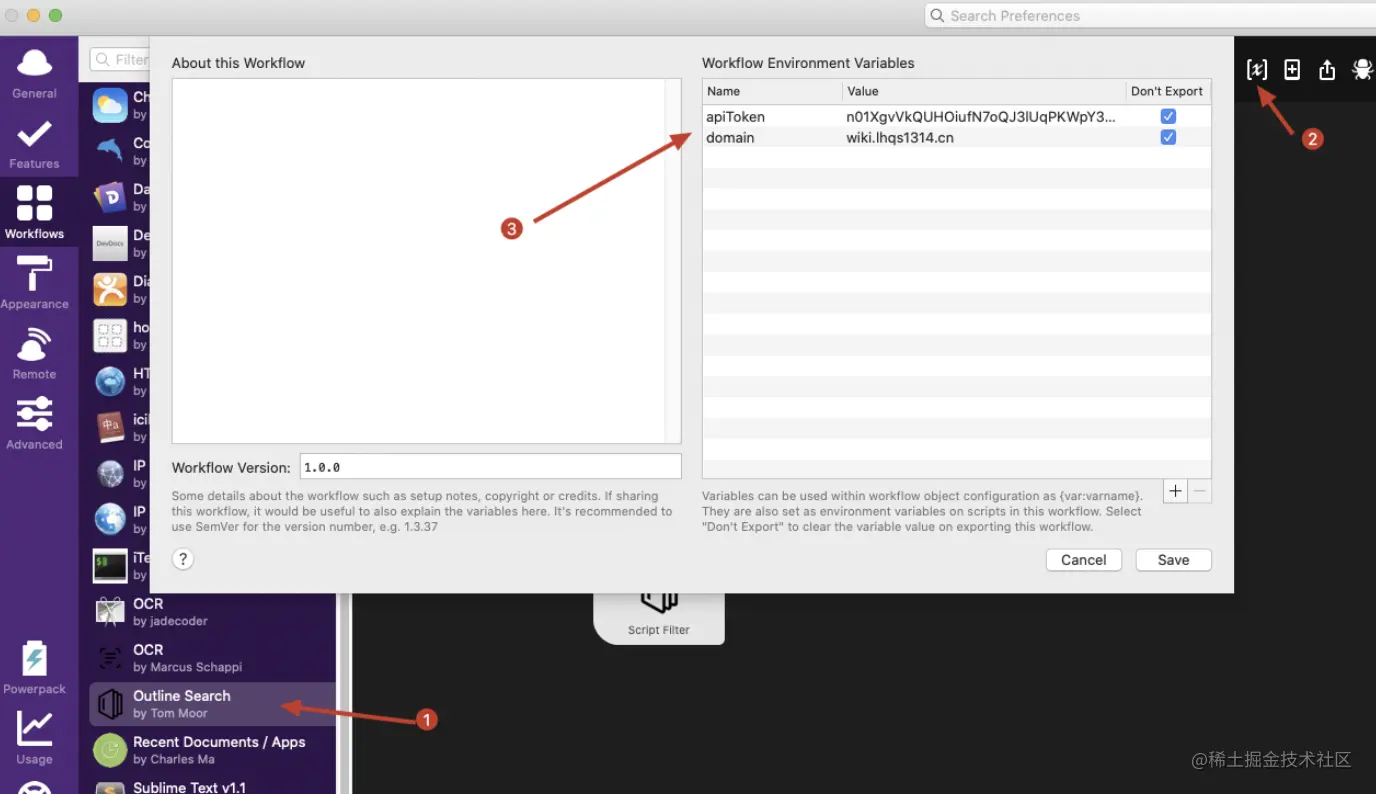Open the Powerpack section
This screenshot has width=1376, height=794.
pyautogui.click(x=34, y=667)
